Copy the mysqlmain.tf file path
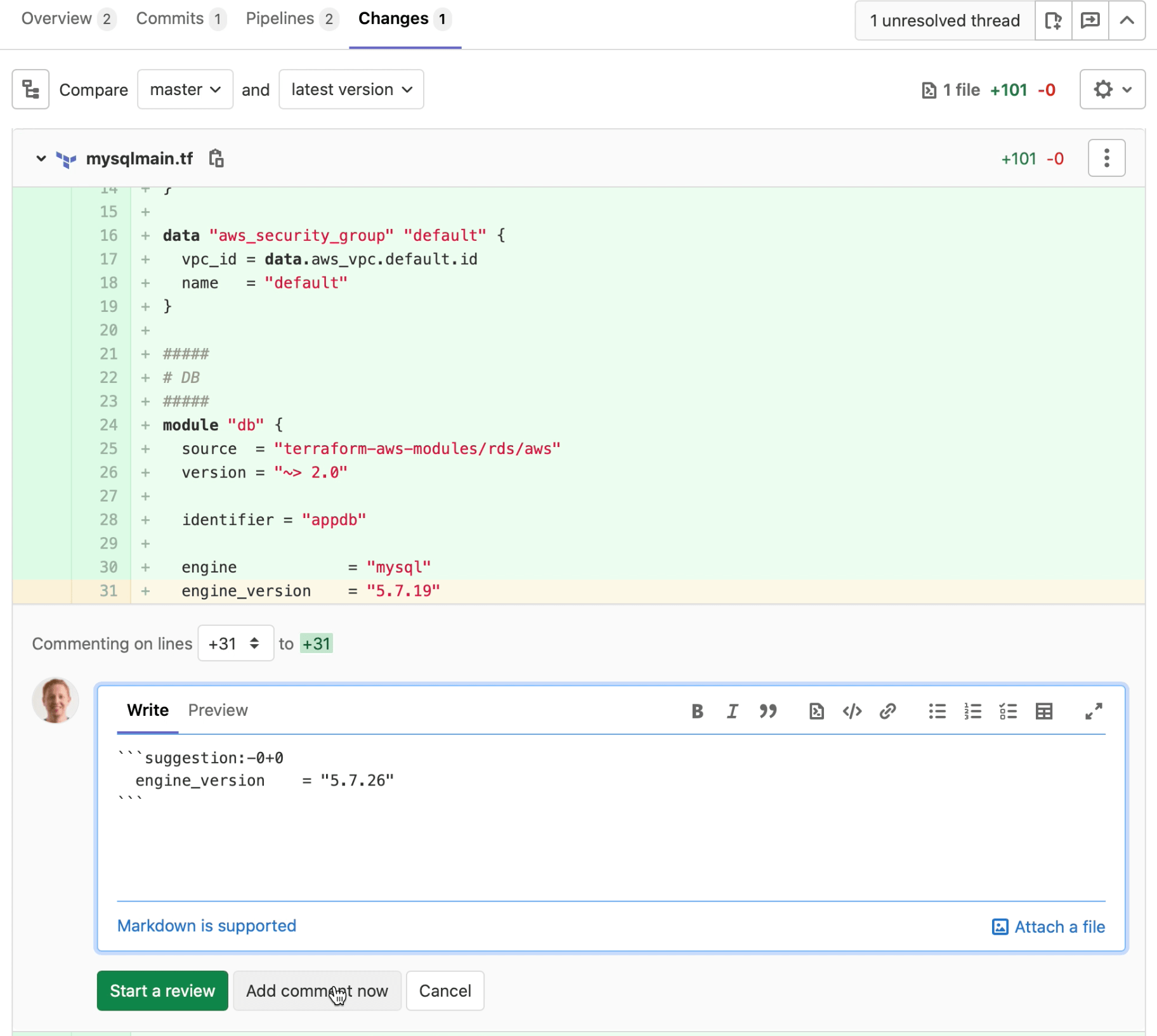Image resolution: width=1157 pixels, height=1036 pixels. coord(216,158)
